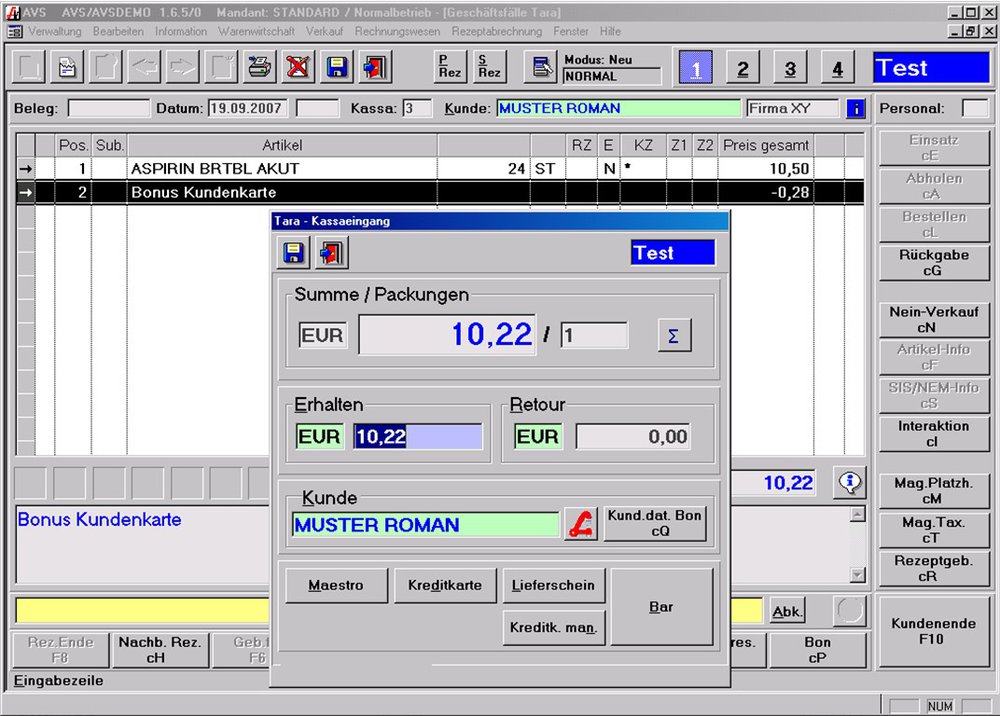Viewport: 1000px width, 716px height.
Task: Click into the Erhalten amount field
Action: click(417, 437)
